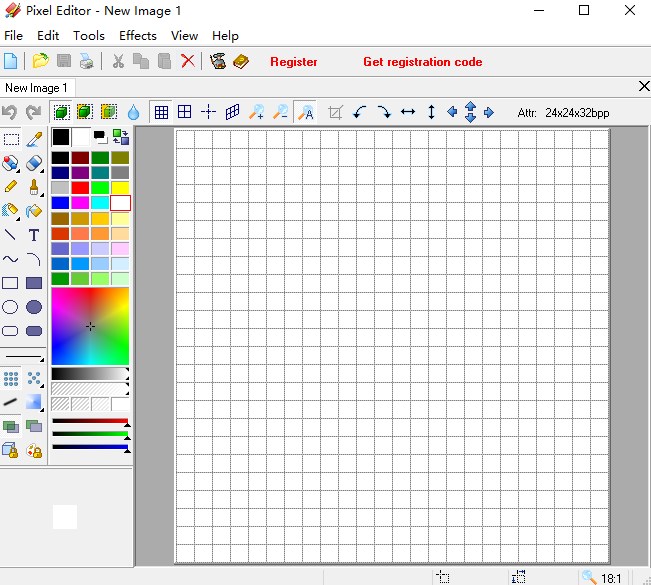Click the flip horizontal arrow icon
Screen dimensions: 651x585
408,113
